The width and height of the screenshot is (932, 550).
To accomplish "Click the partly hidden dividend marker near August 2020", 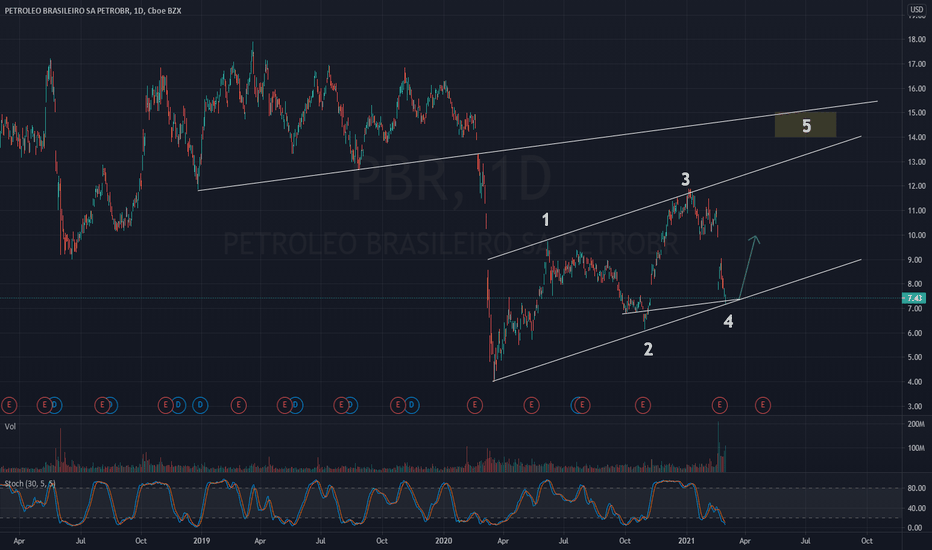I will 574,406.
